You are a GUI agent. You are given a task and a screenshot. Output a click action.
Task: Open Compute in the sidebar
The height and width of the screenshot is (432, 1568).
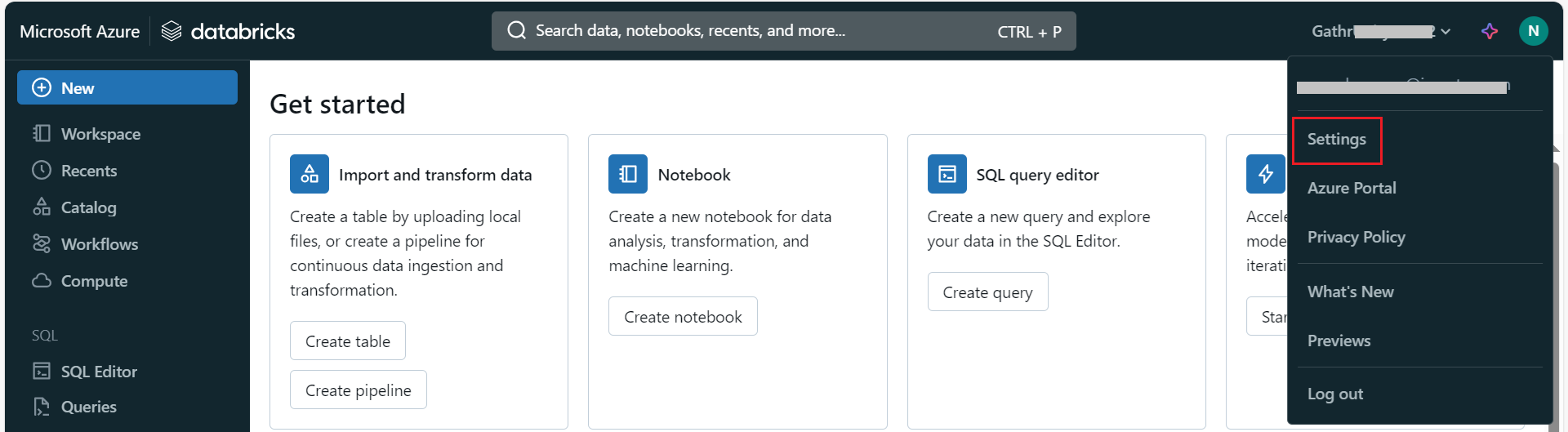(94, 281)
